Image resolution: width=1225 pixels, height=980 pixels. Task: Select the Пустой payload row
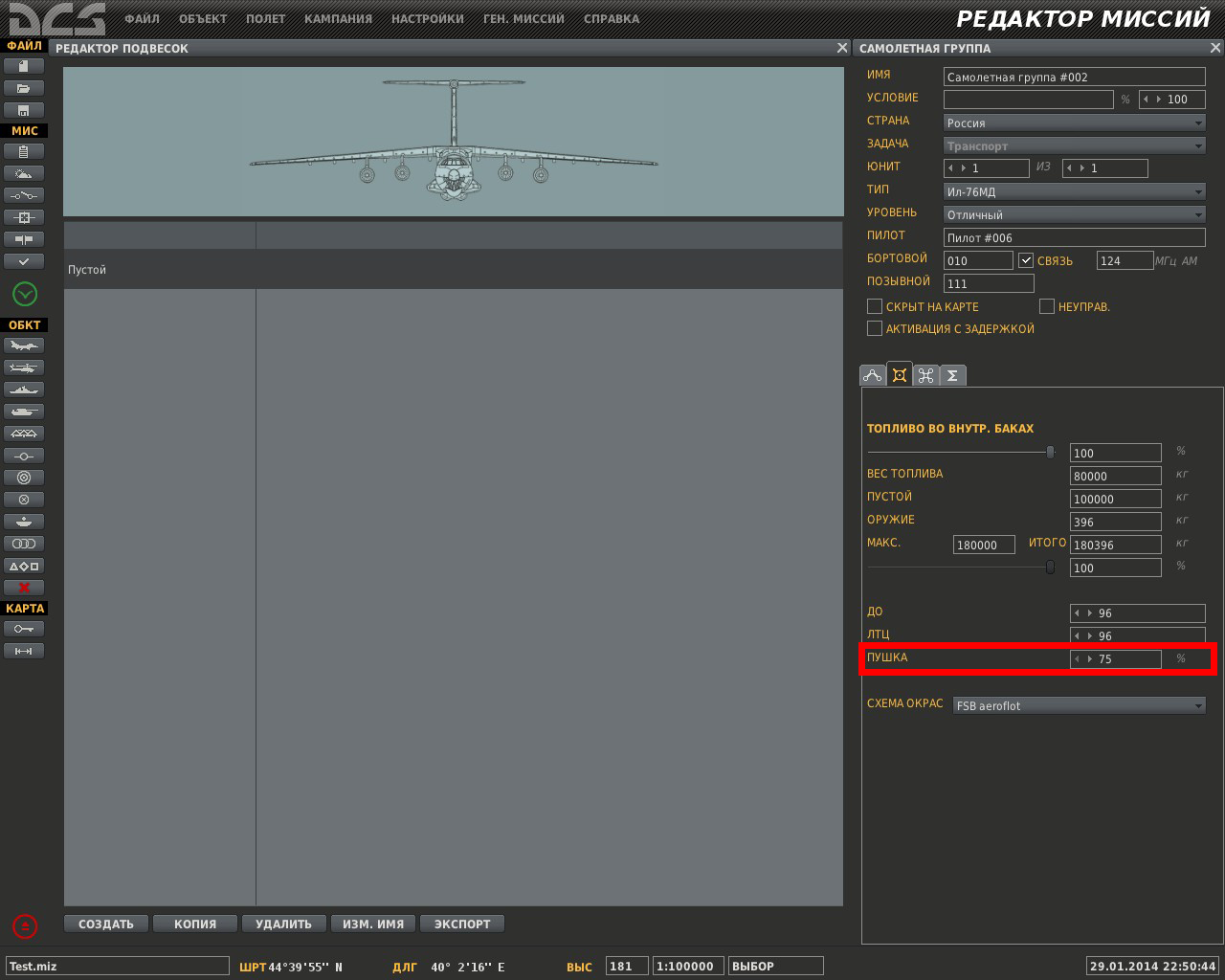pyautogui.click(x=453, y=270)
